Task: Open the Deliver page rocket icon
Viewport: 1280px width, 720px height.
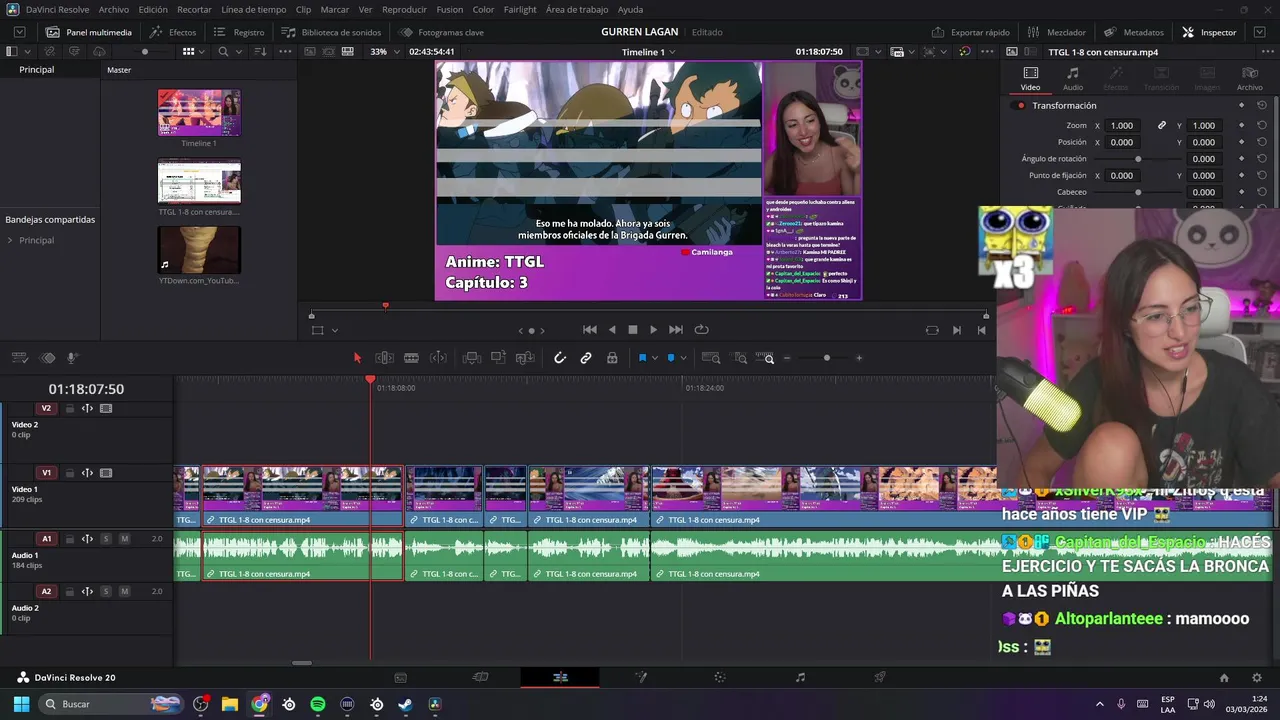Action: point(880,677)
